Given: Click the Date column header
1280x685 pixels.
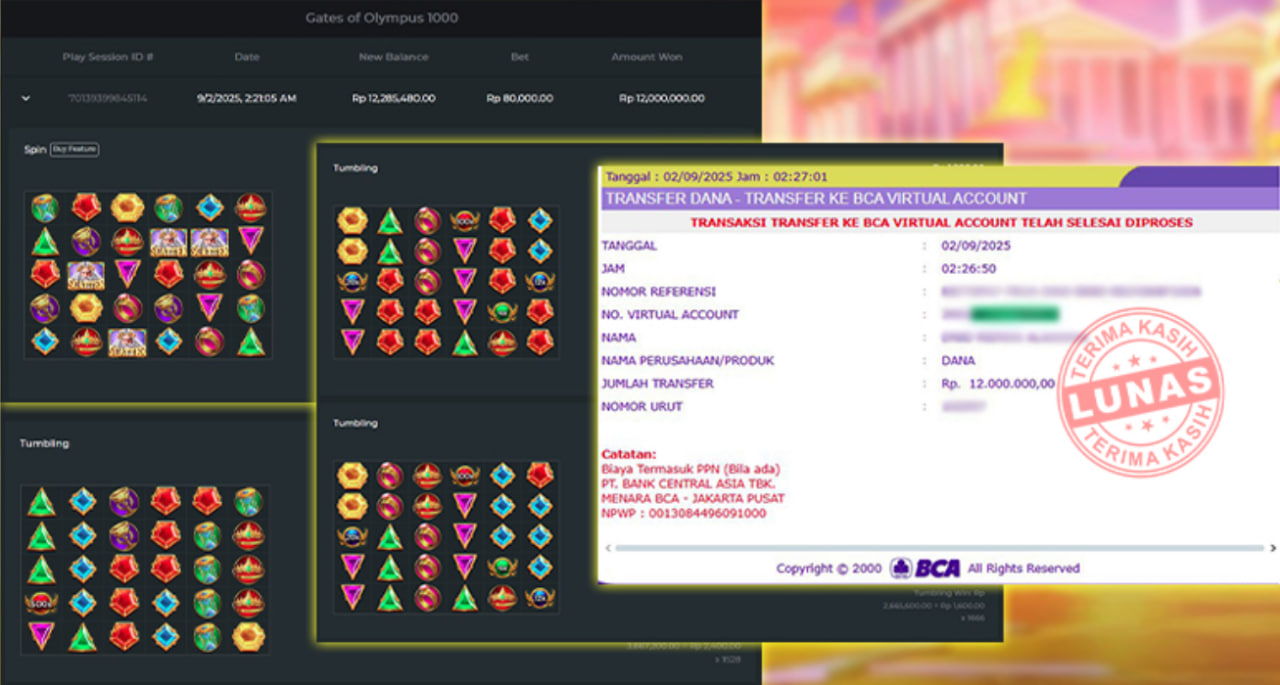Looking at the screenshot, I should tap(247, 57).
